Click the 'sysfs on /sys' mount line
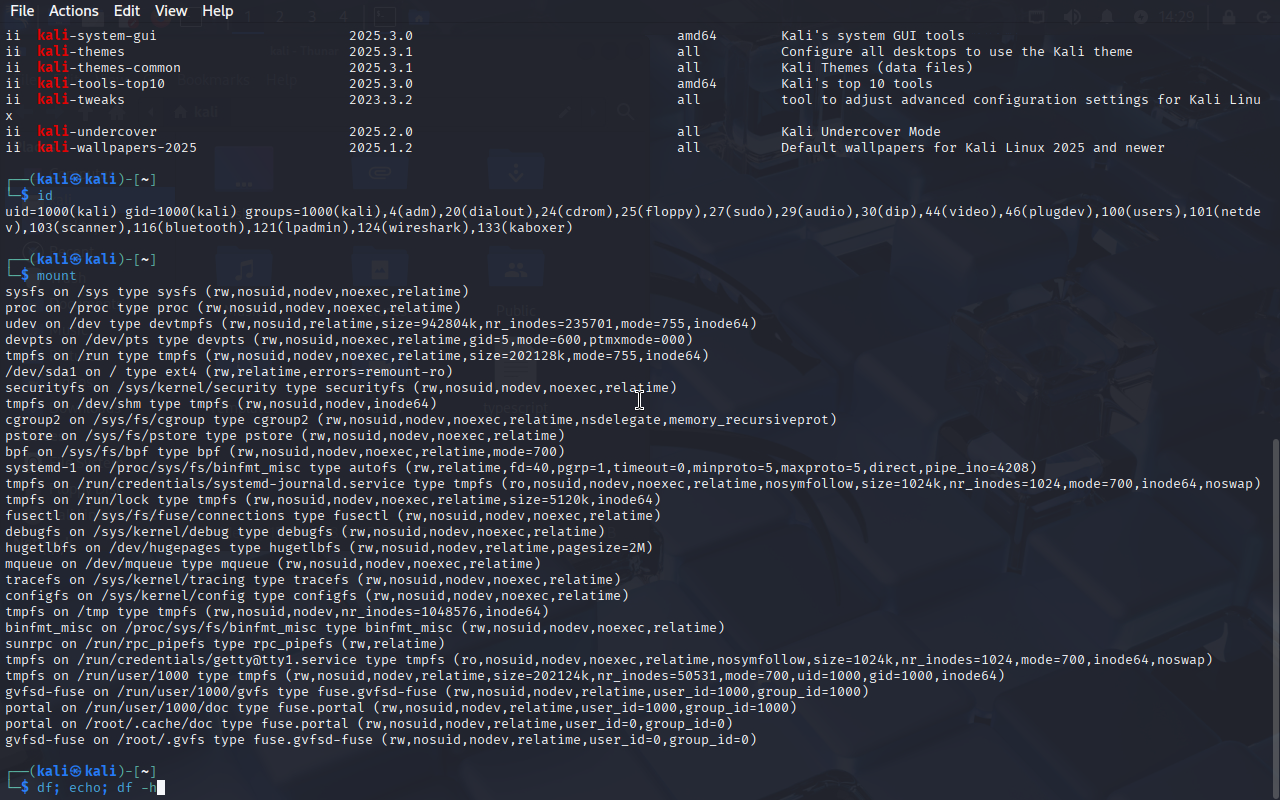 coord(237,292)
